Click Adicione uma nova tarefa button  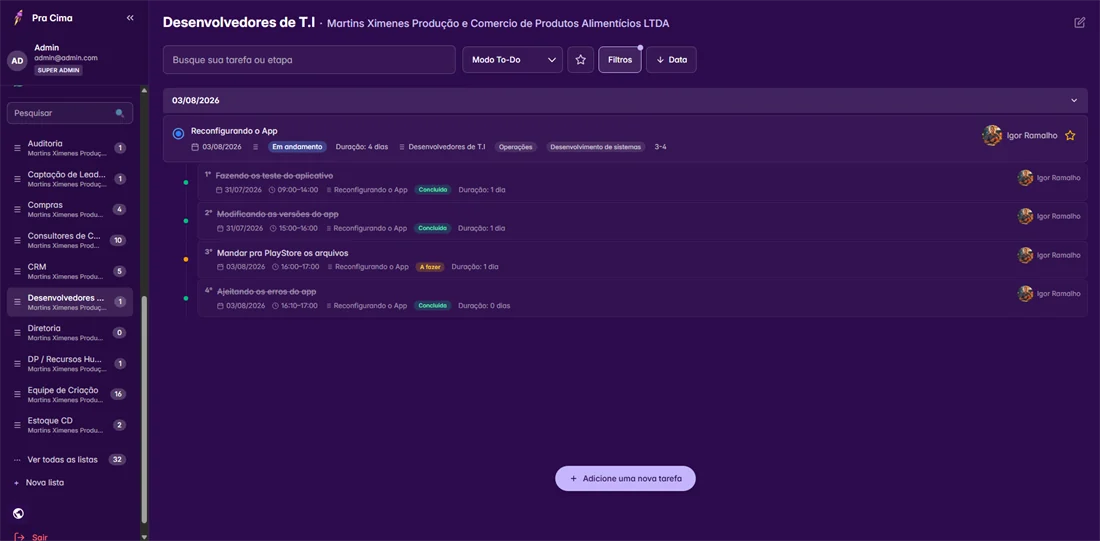pyautogui.click(x=625, y=479)
